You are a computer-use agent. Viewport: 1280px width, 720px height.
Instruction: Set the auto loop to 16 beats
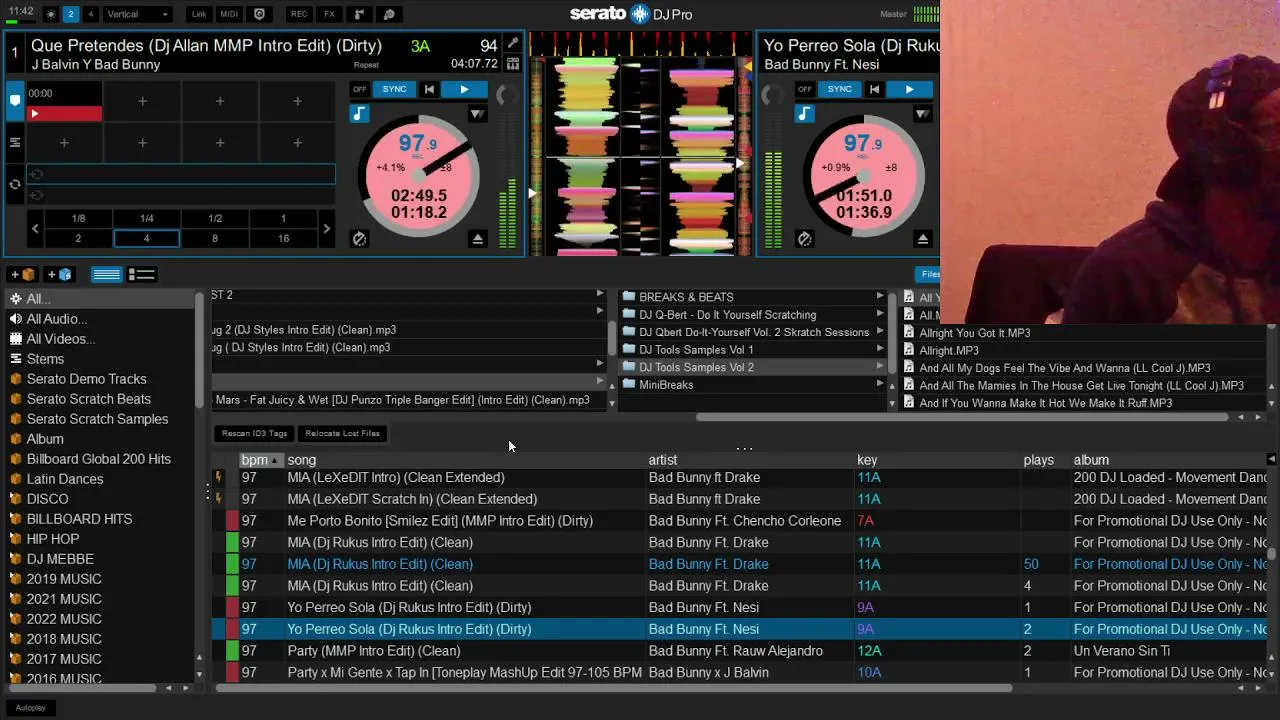pos(283,238)
